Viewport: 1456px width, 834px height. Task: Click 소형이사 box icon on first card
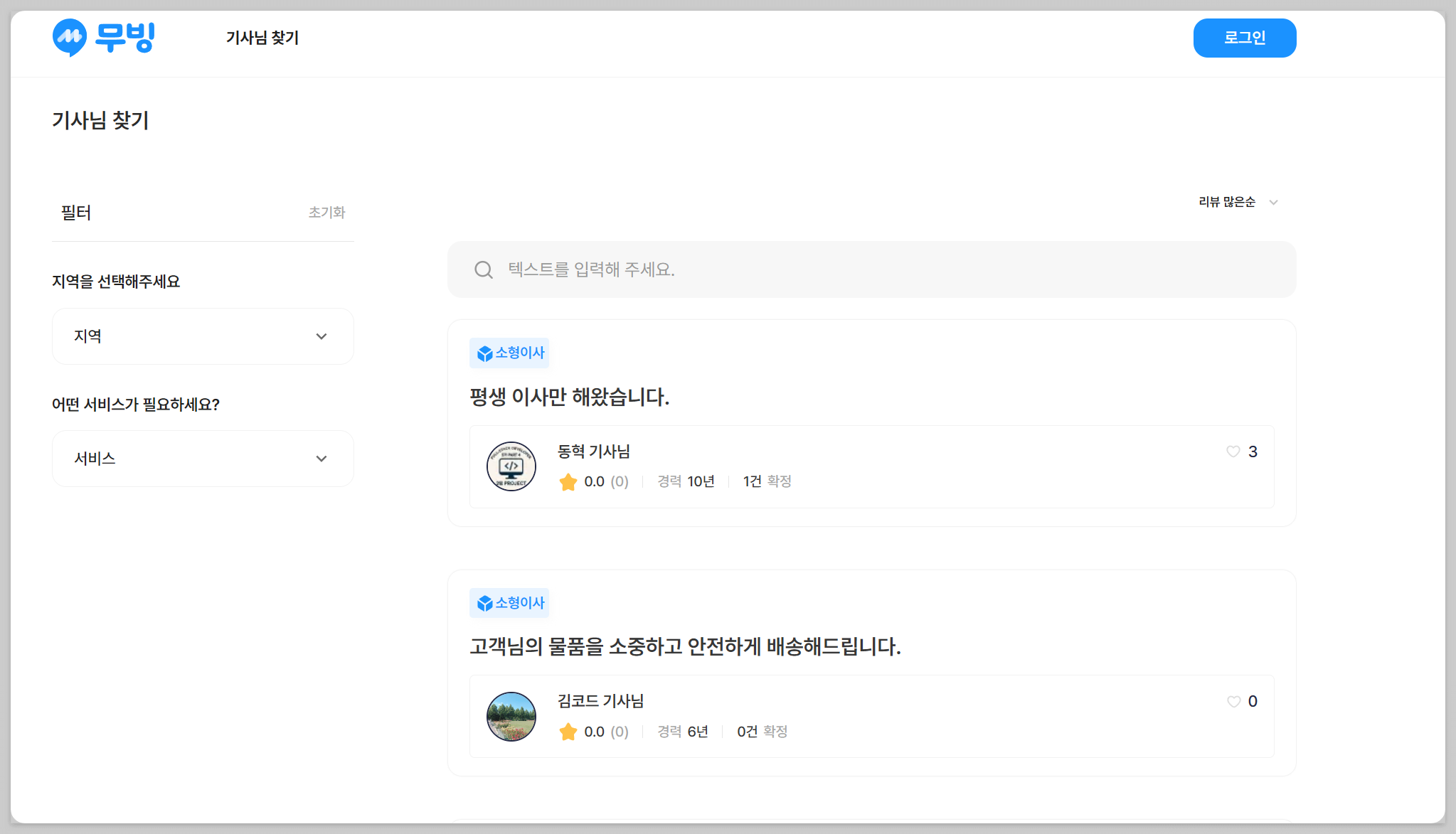point(485,353)
